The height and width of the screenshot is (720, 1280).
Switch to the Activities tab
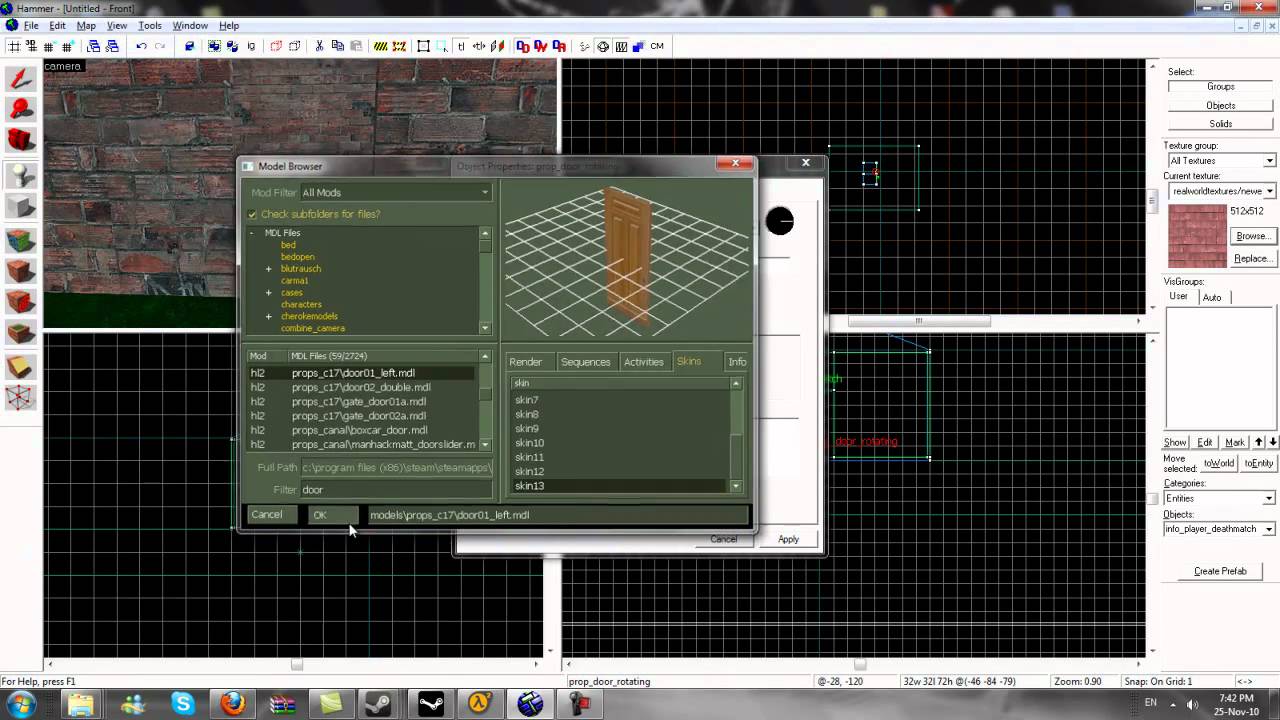coord(643,362)
